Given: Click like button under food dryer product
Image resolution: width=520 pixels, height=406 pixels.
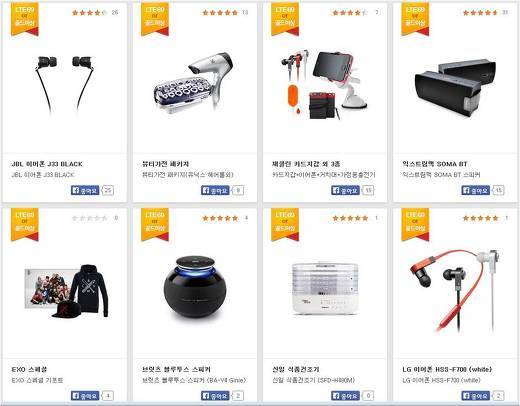Looking at the screenshot, I should 345,396.
